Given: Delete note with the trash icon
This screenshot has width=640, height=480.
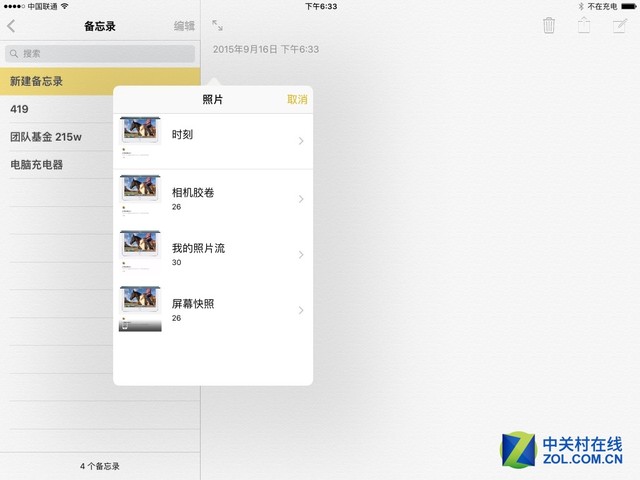Looking at the screenshot, I should click(549, 25).
